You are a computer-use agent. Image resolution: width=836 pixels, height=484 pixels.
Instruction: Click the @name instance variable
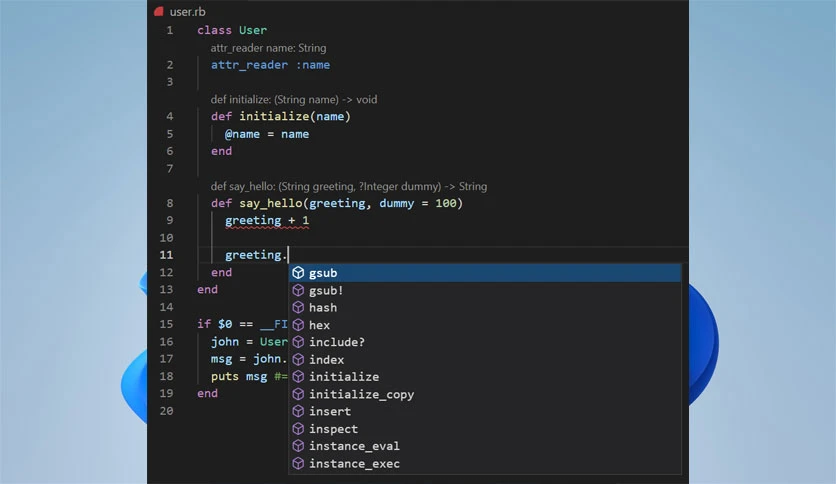click(242, 134)
